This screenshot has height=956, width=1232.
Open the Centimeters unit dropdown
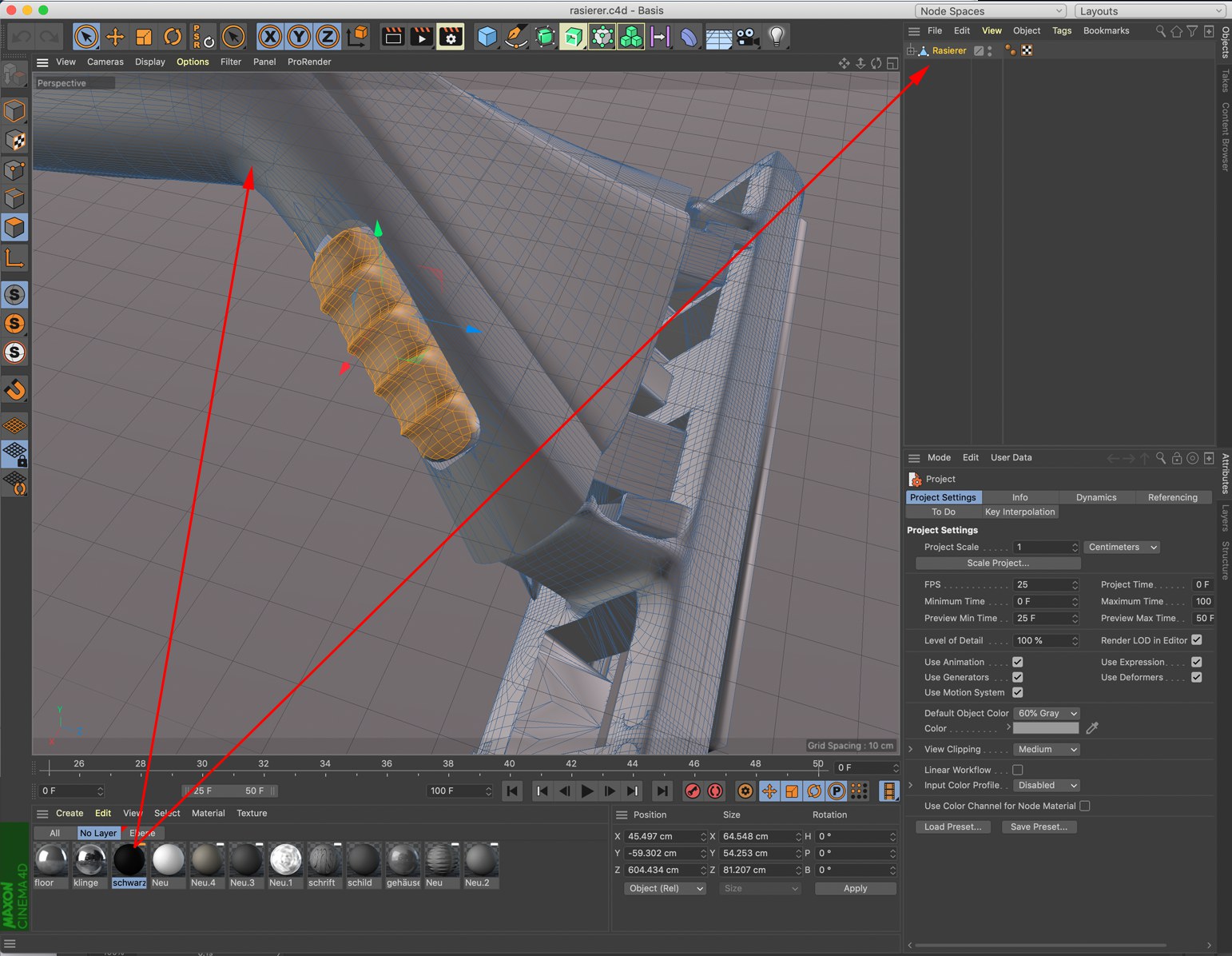click(x=1122, y=547)
